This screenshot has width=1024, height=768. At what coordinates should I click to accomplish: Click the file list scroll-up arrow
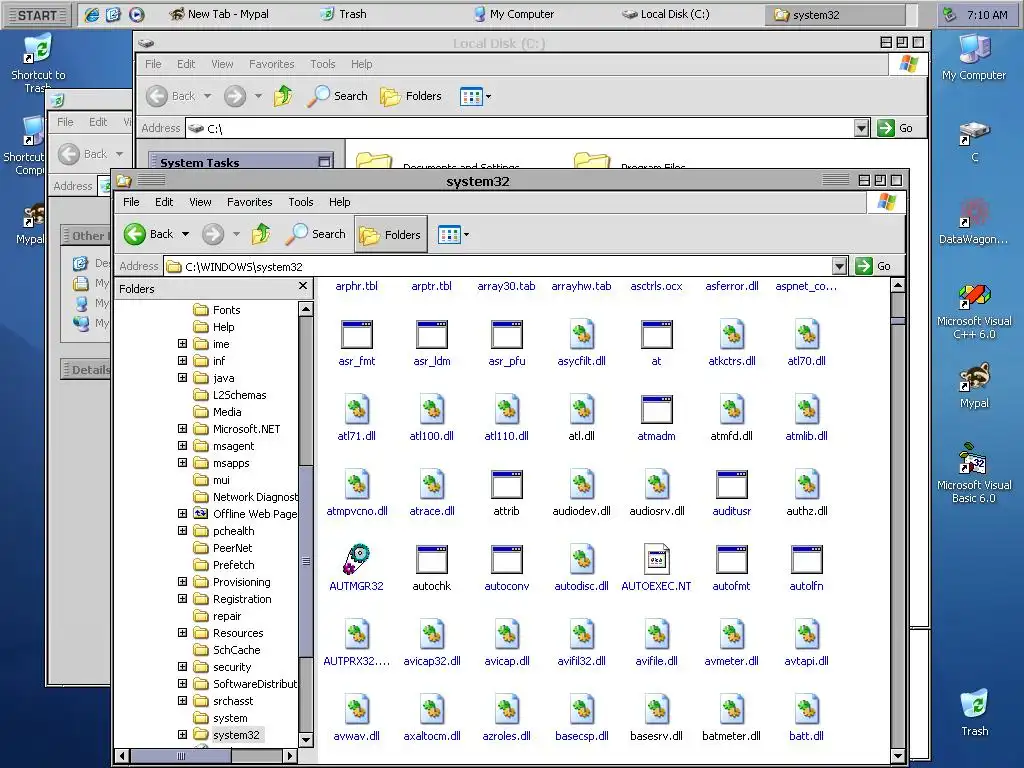click(898, 285)
